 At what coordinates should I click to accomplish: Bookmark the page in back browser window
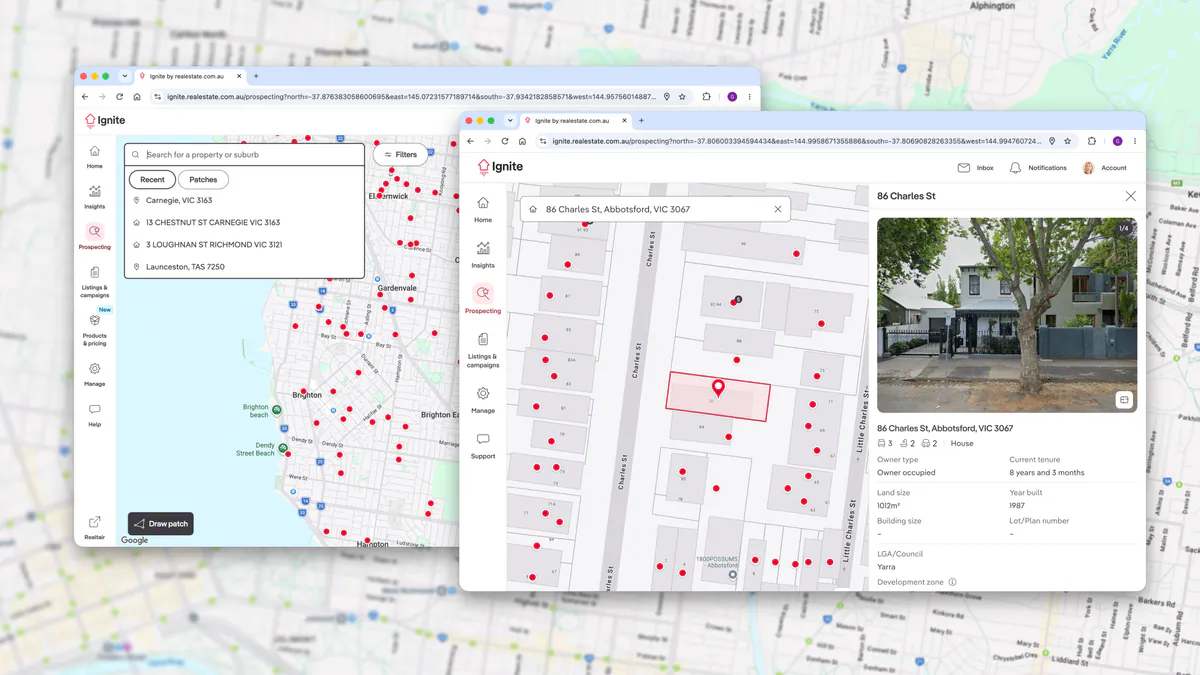(682, 97)
